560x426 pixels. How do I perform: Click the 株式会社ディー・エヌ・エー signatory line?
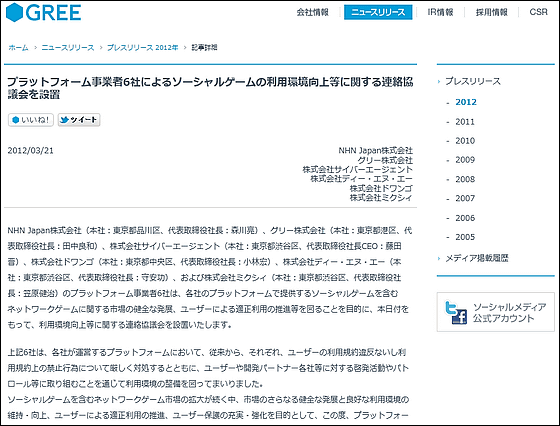361,179
